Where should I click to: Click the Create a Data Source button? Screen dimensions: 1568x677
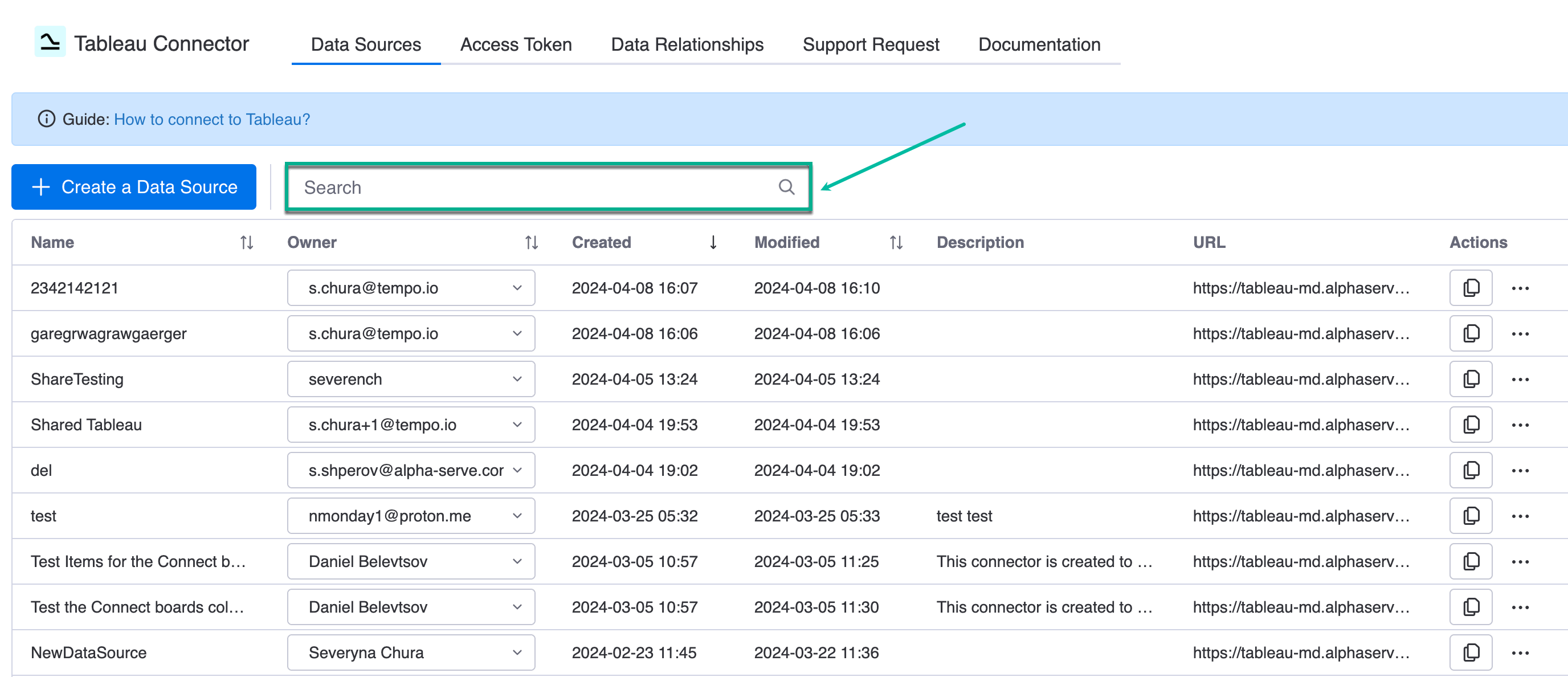pos(134,187)
